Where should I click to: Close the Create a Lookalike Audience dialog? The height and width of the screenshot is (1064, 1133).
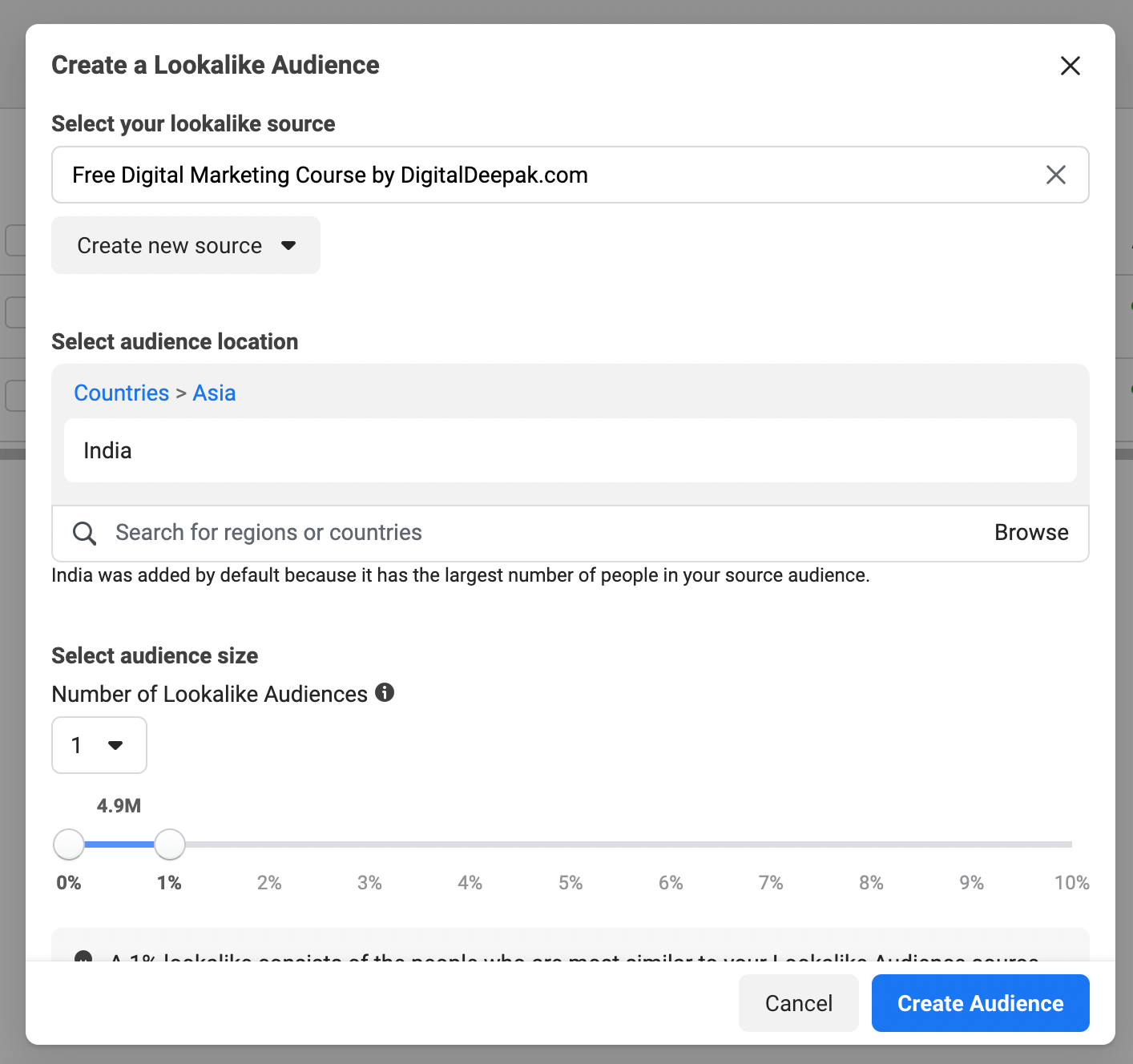(x=1071, y=66)
